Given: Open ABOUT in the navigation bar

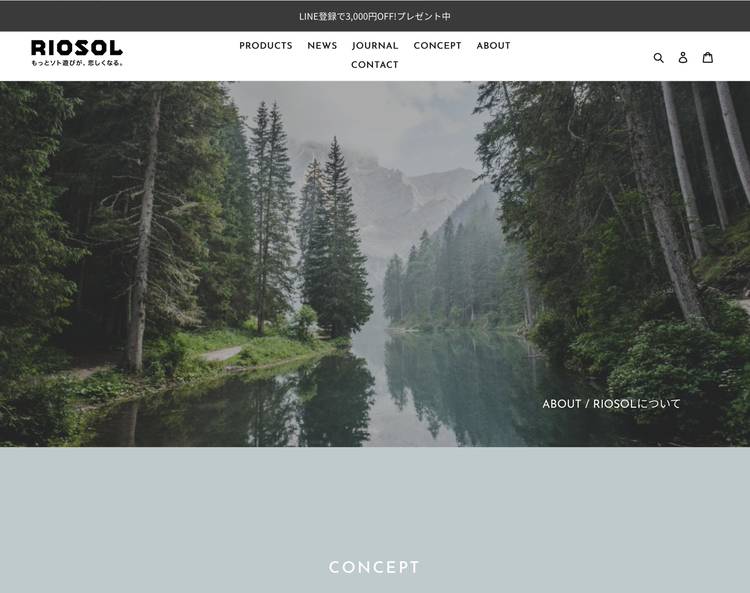Looking at the screenshot, I should coord(494,45).
